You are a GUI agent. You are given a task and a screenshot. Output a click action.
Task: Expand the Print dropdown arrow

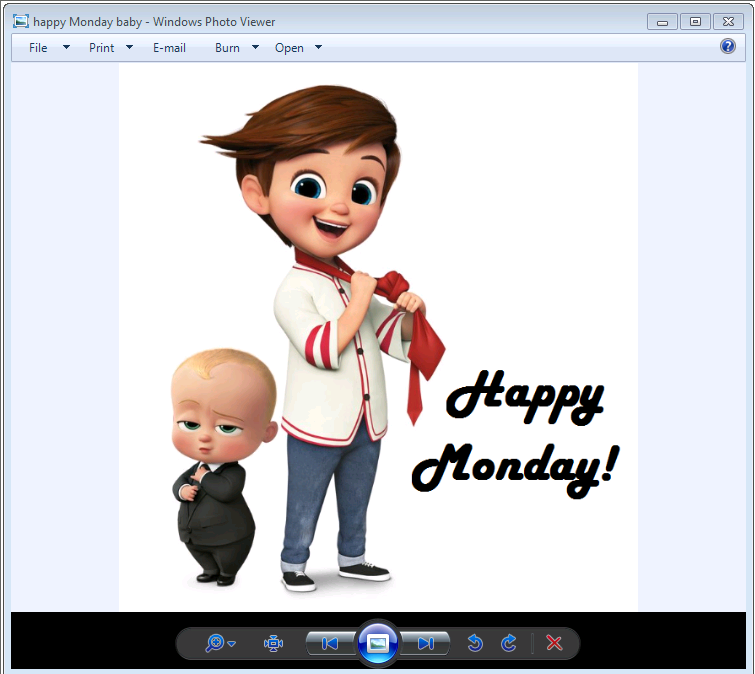coord(129,47)
